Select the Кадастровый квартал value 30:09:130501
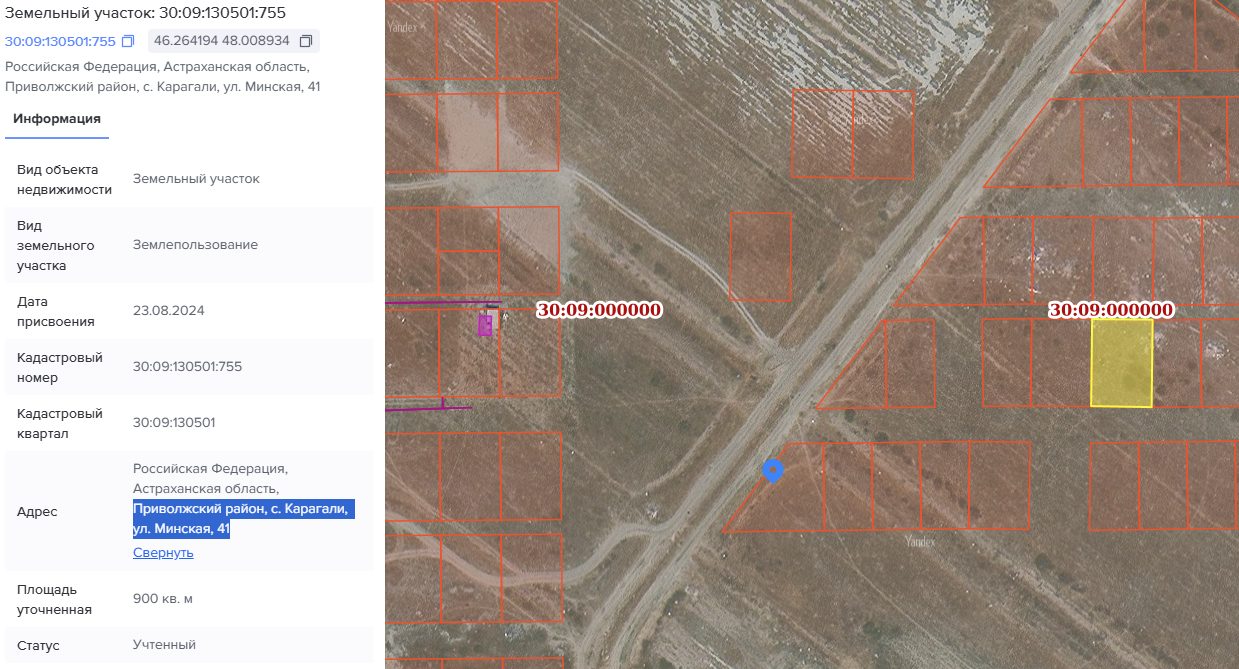Screen dimensions: 1239x669 point(174,423)
